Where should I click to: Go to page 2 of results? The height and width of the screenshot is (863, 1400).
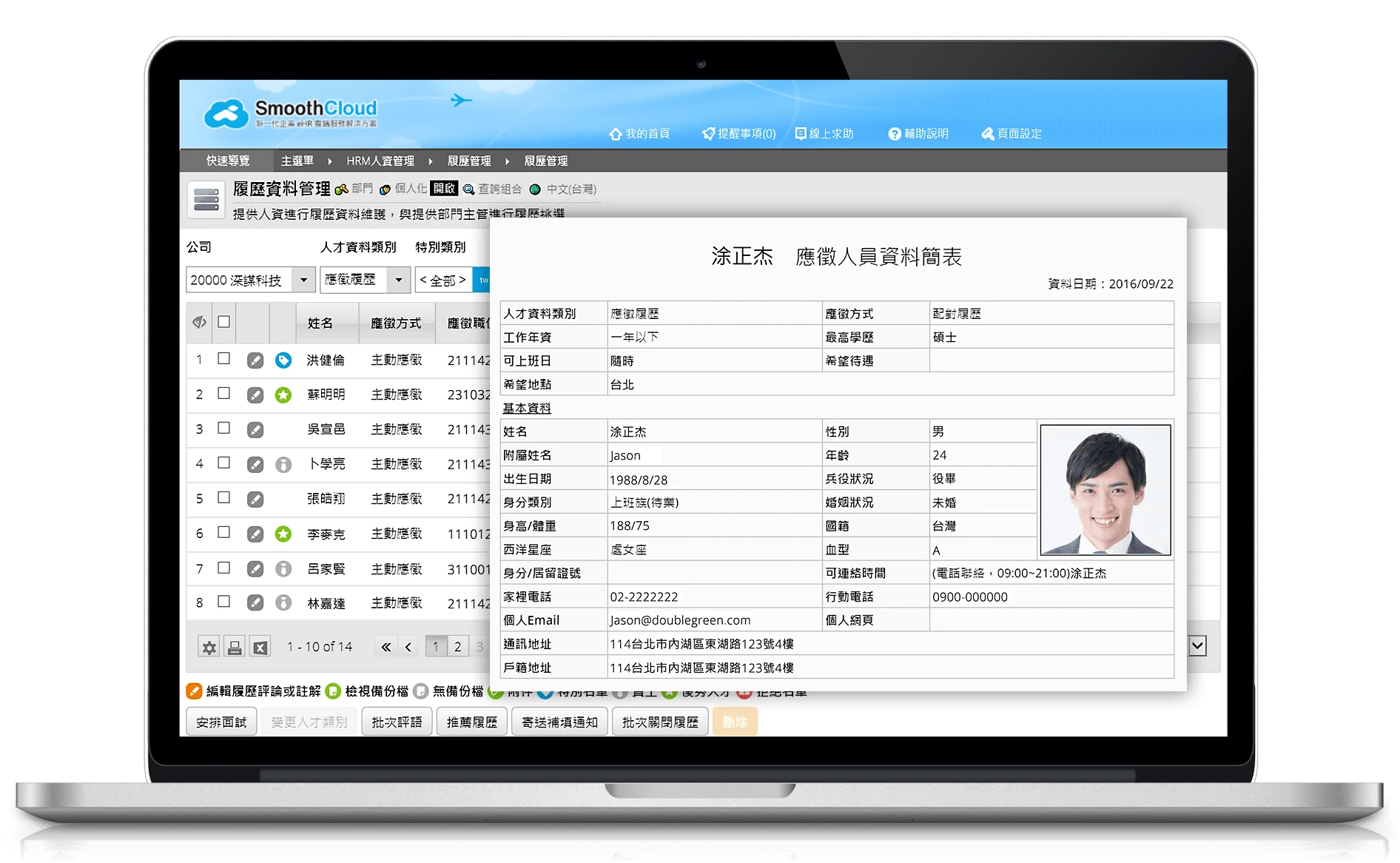point(458,647)
